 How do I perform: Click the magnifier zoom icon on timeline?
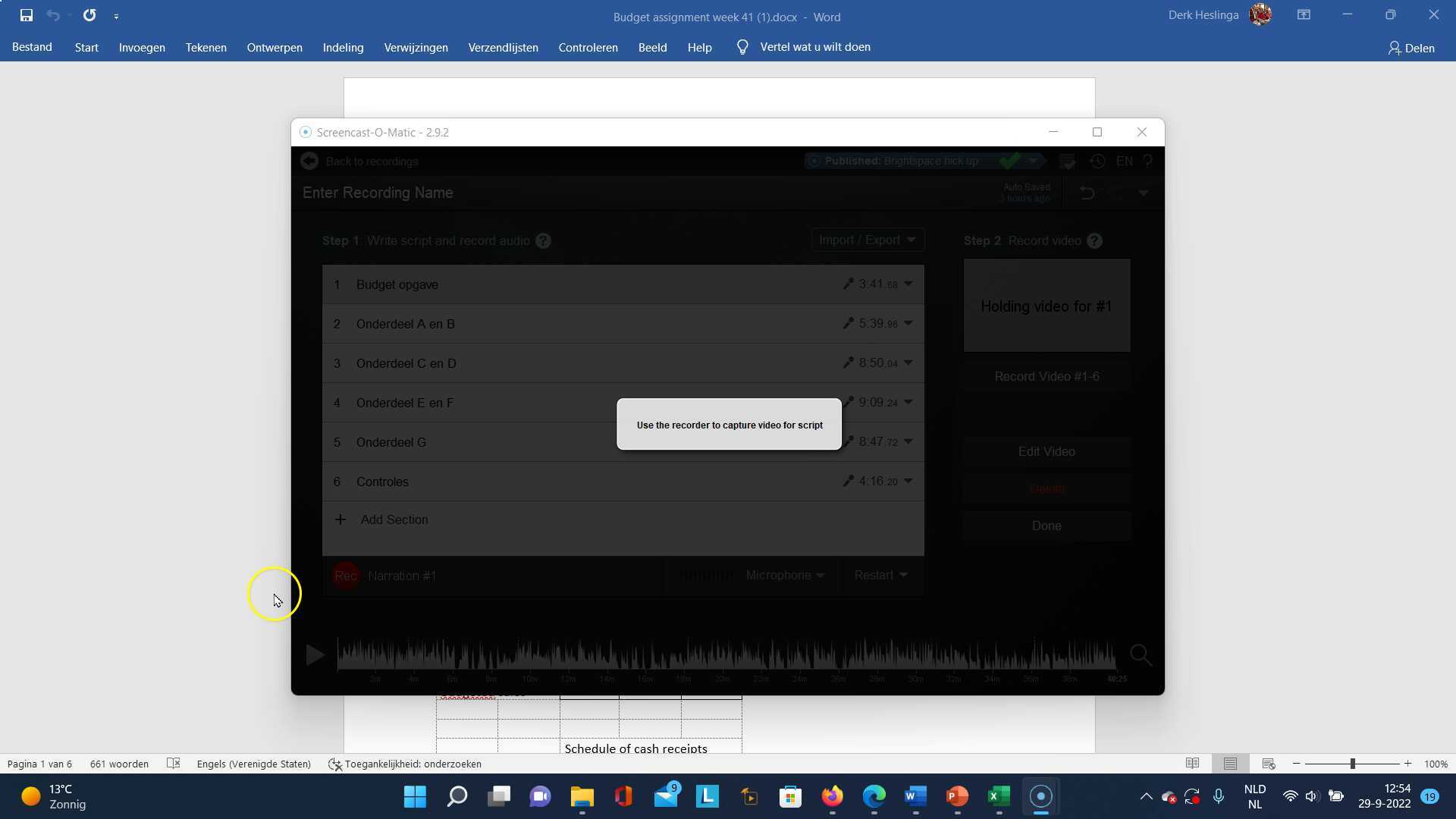click(1141, 655)
